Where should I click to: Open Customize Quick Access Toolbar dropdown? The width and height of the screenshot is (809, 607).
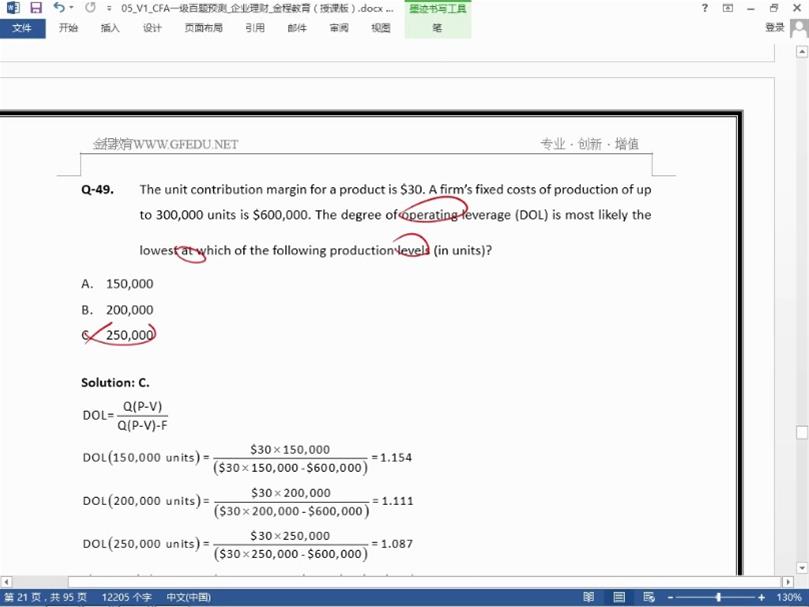pos(109,8)
